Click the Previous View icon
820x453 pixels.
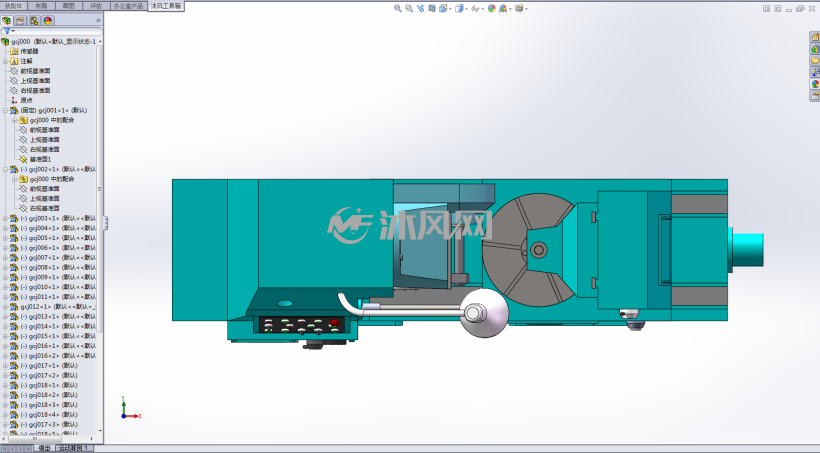[x=420, y=8]
